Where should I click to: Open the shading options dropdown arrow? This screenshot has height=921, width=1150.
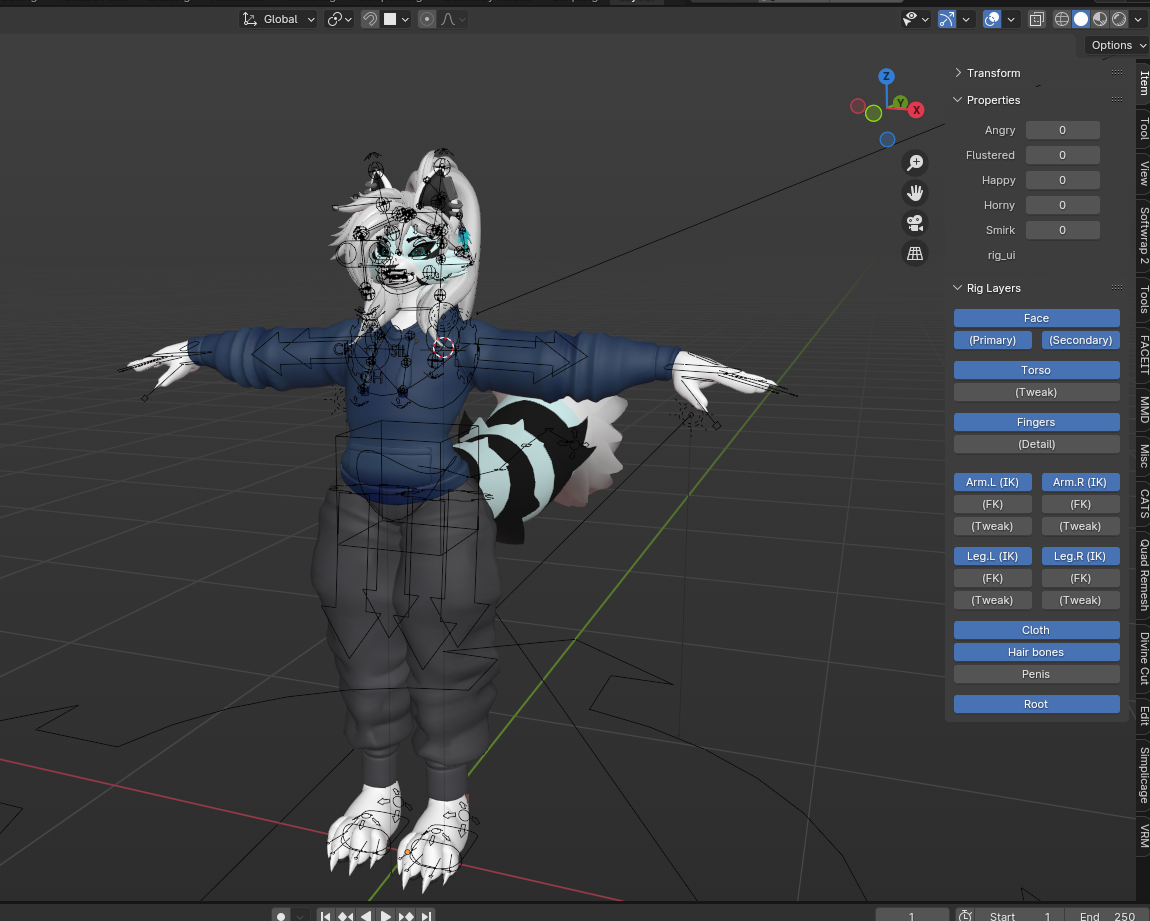(1138, 19)
